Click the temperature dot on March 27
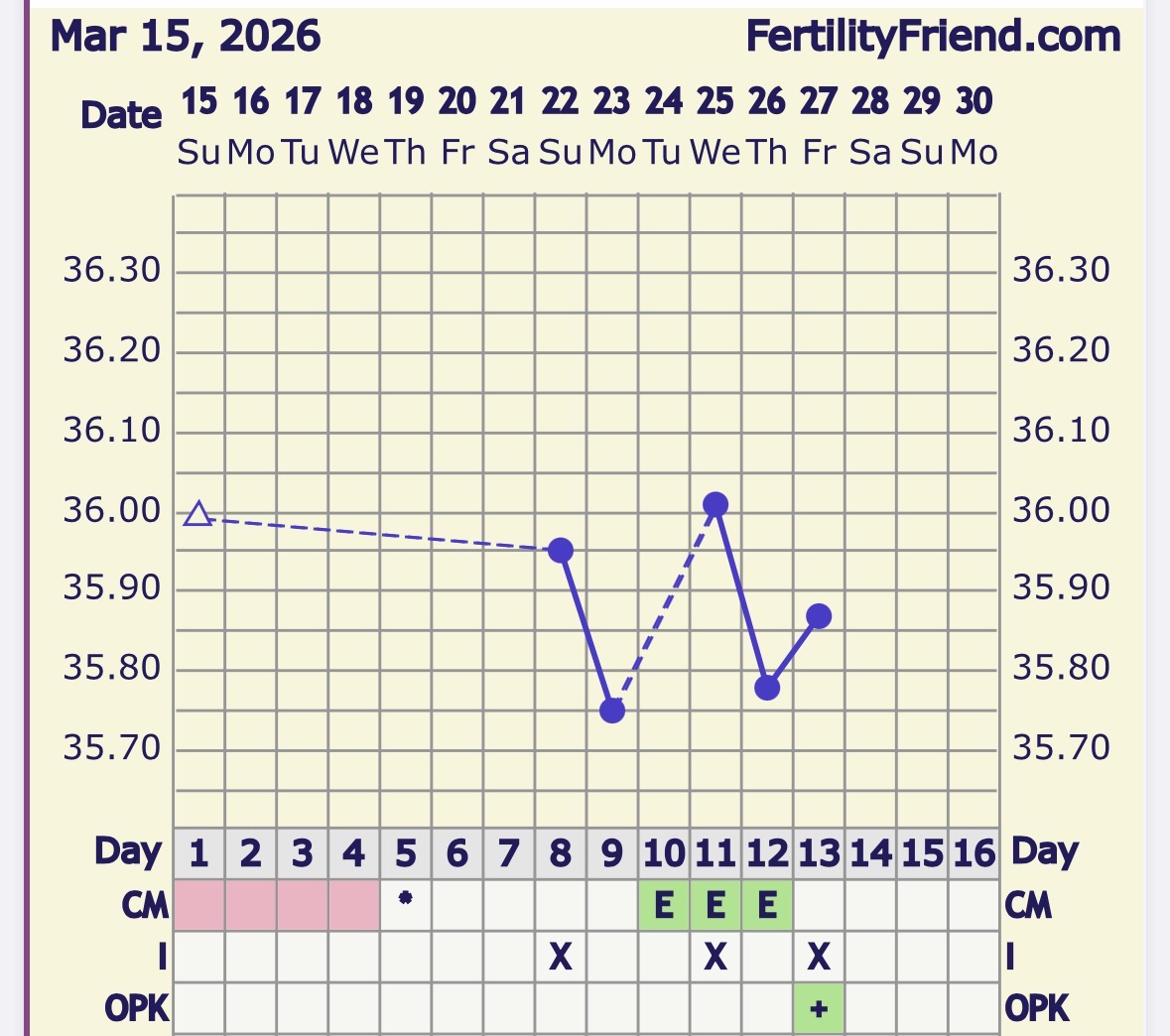 tap(819, 616)
